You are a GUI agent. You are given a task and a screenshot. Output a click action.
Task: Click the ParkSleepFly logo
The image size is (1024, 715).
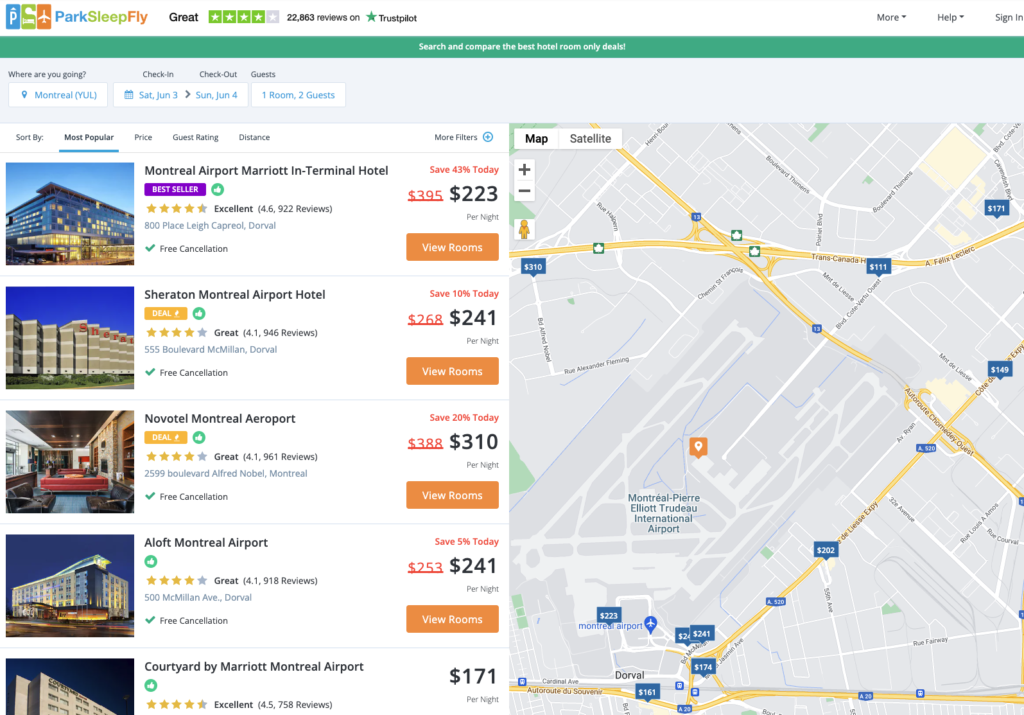(x=78, y=17)
